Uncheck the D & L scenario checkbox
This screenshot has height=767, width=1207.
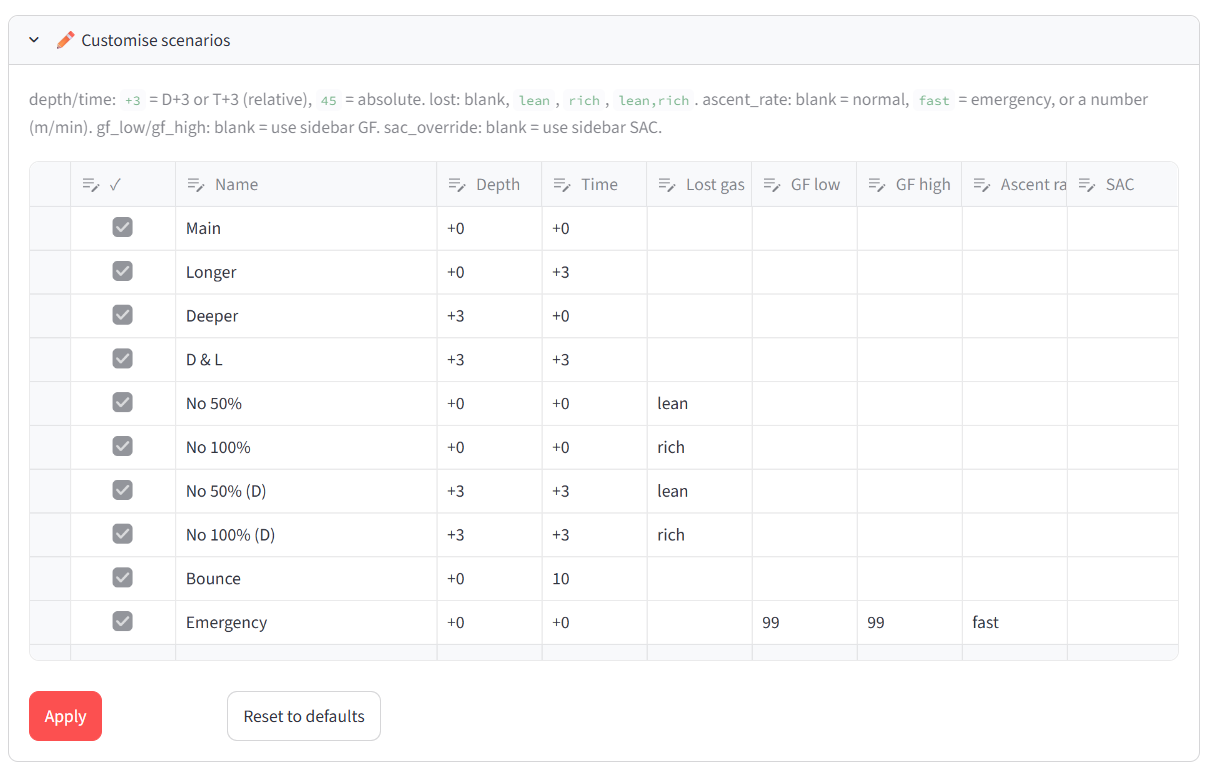pos(122,358)
